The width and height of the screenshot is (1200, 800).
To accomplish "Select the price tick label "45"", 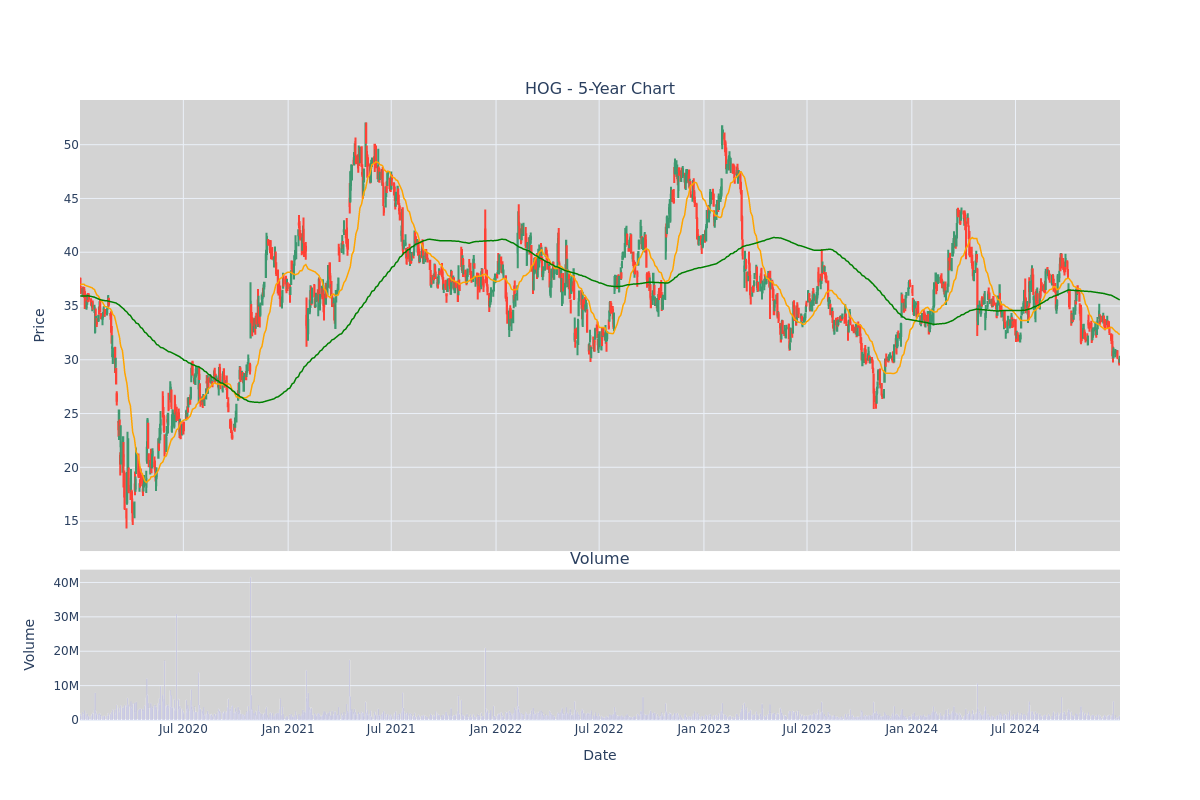I will pos(71,198).
